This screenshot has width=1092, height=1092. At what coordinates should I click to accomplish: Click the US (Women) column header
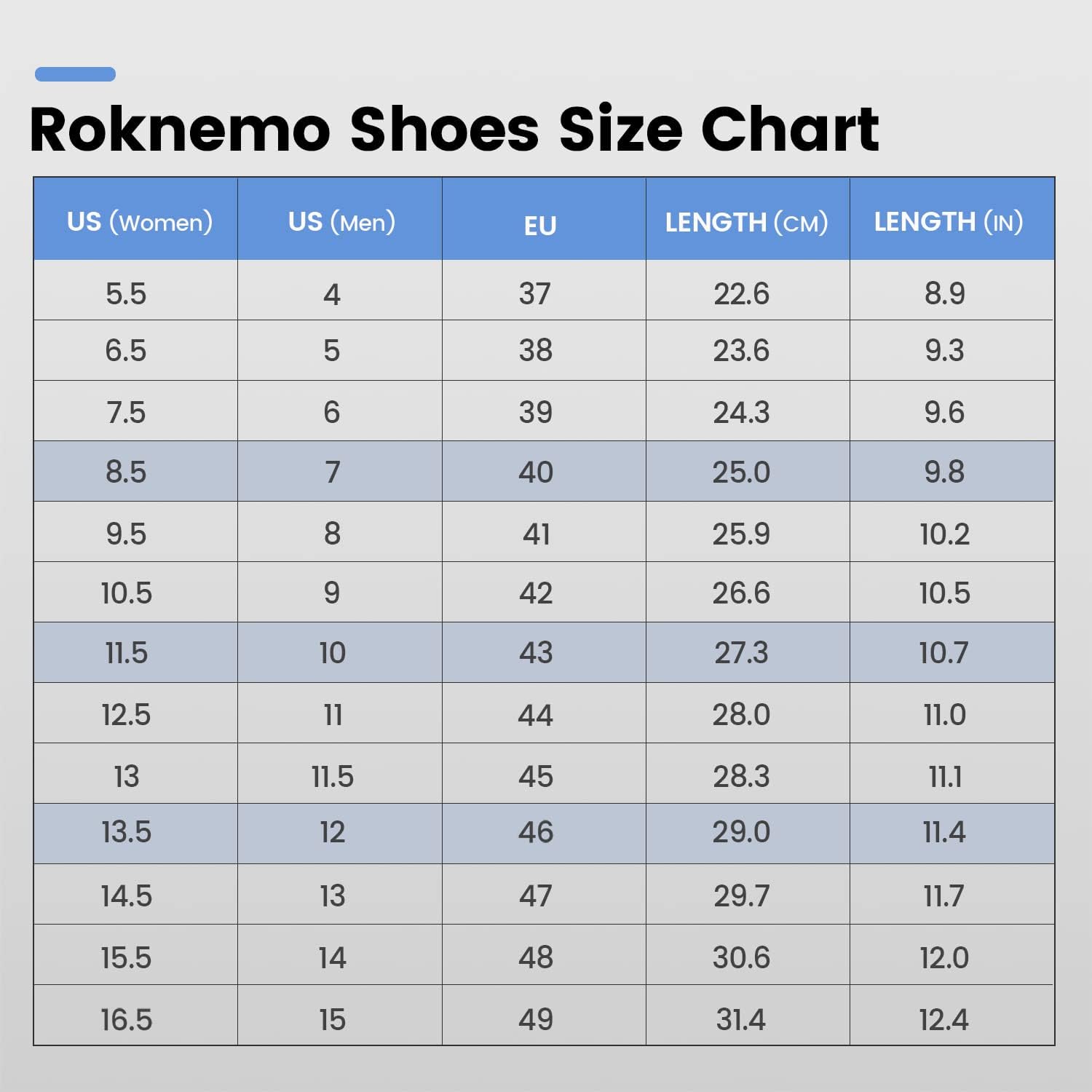coord(139,221)
